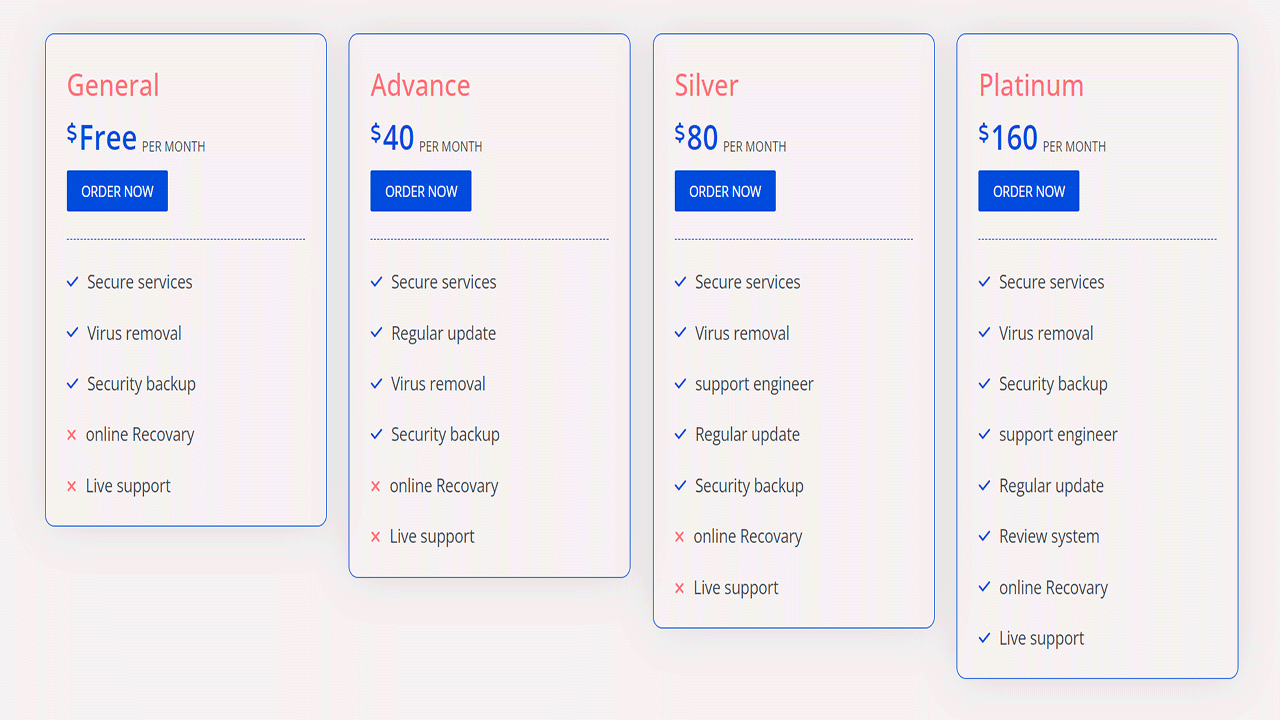1280x720 pixels.
Task: Select the Silver plan title
Action: pos(706,86)
